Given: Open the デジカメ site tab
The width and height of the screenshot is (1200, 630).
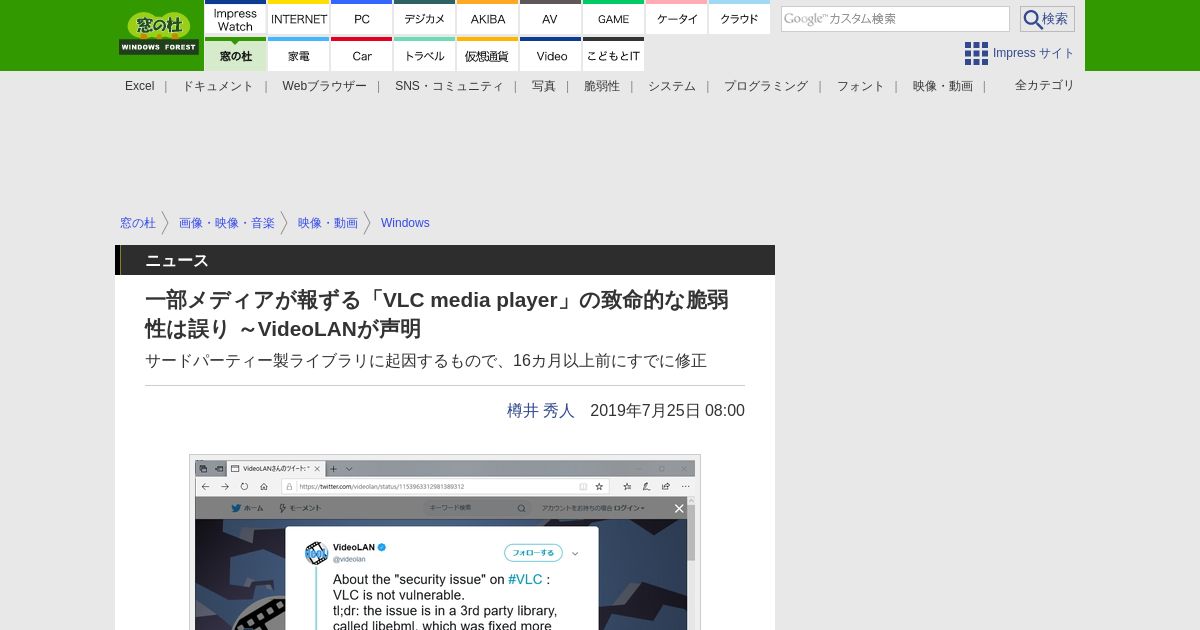Looking at the screenshot, I should tap(425, 19).
